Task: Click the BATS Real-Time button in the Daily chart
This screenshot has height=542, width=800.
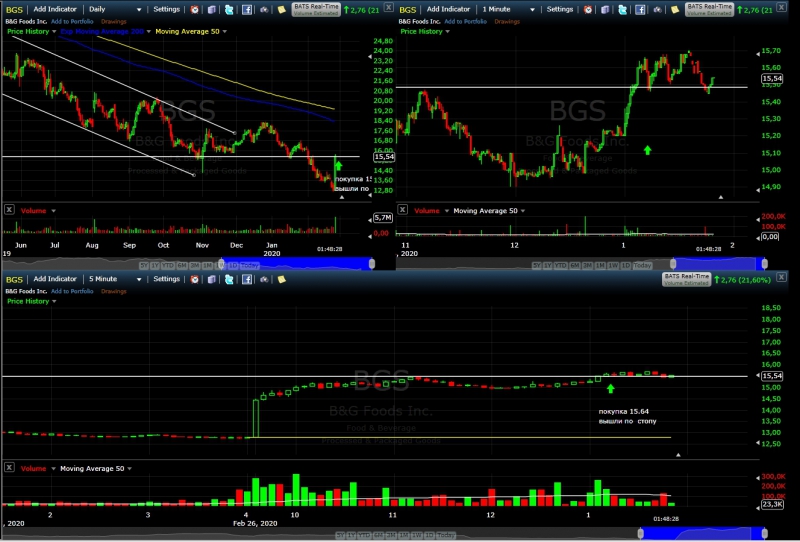Action: pos(316,9)
